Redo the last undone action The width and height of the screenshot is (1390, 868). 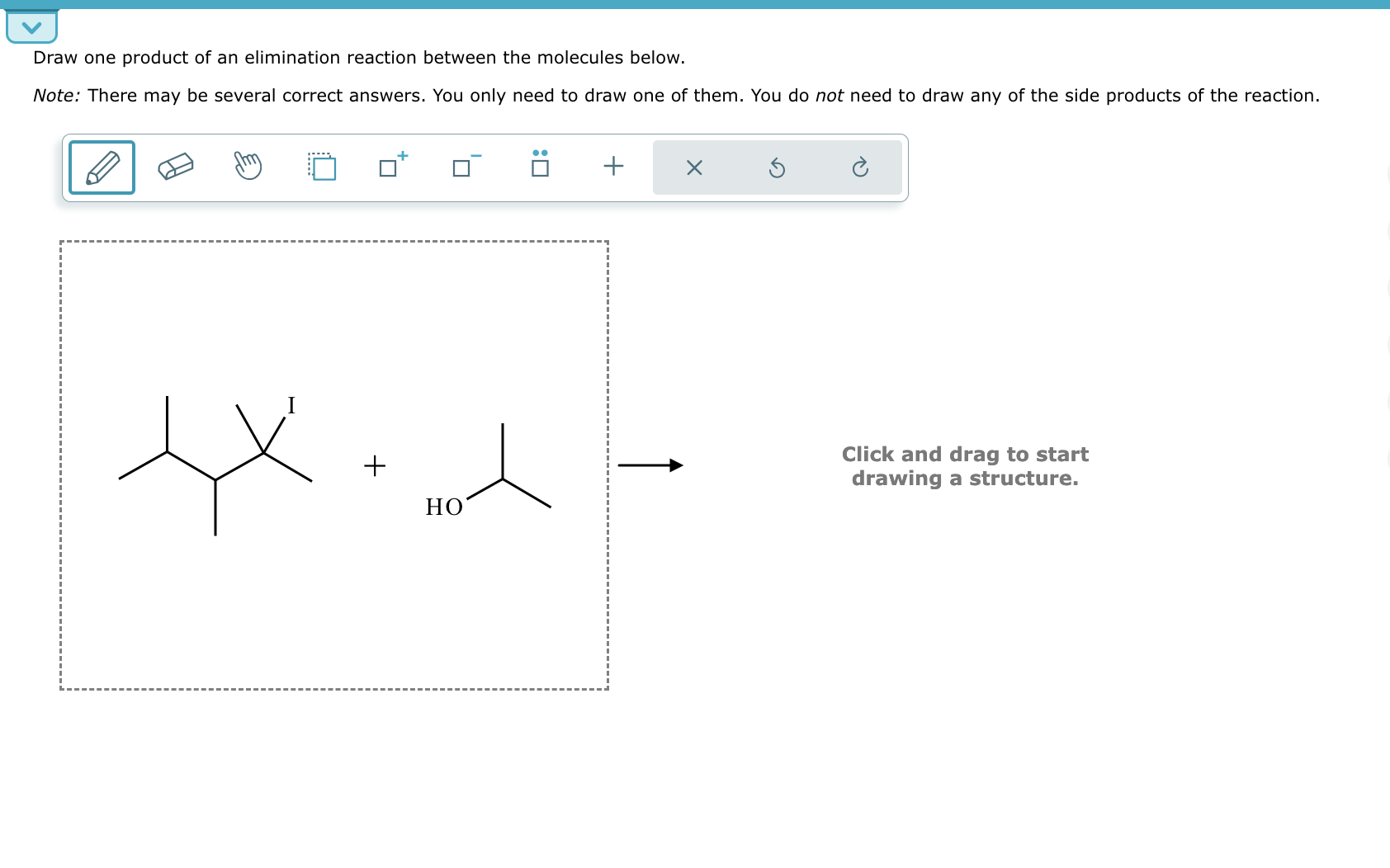(x=859, y=167)
